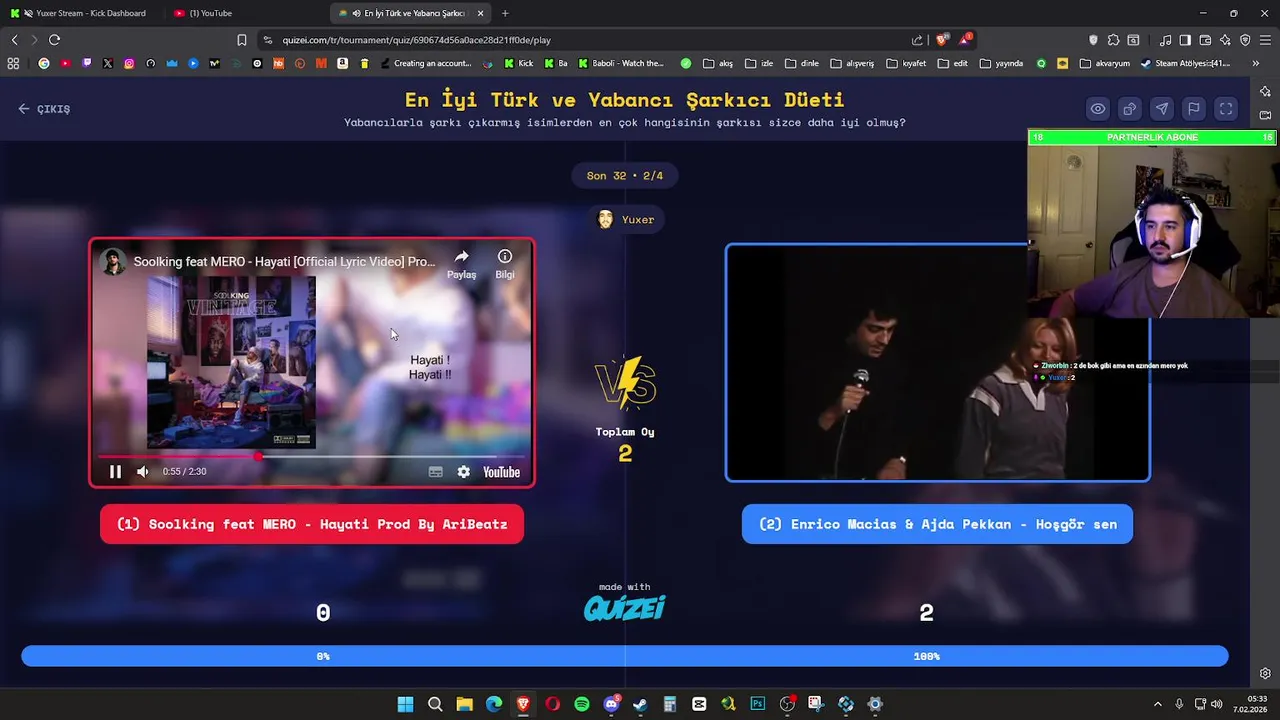This screenshot has width=1280, height=720.
Task: Click the Enrico Macias video thumbnail
Action: point(937,363)
